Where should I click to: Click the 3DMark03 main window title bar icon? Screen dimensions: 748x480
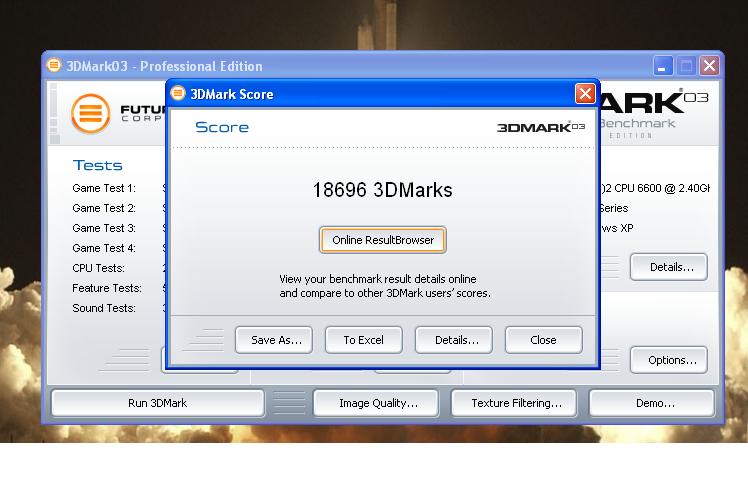(x=54, y=65)
